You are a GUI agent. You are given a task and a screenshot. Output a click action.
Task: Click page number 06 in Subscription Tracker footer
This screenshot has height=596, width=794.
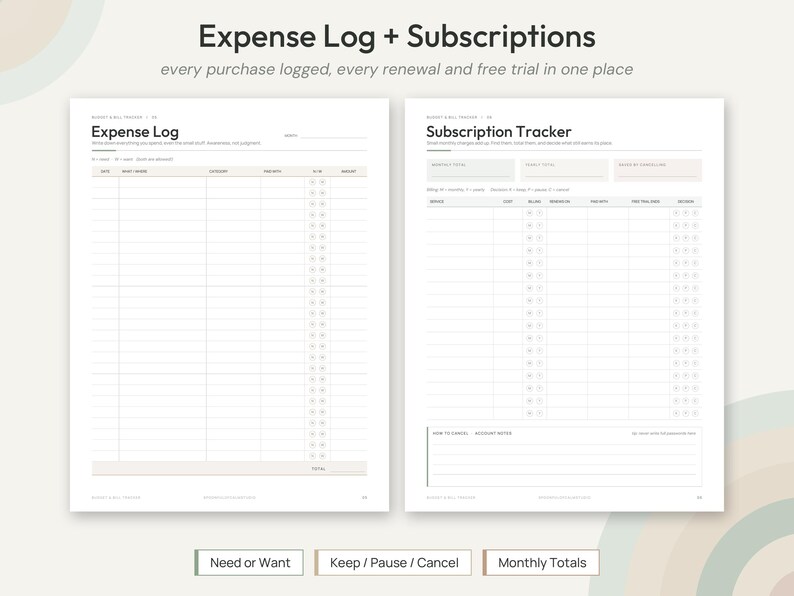[x=699, y=498]
